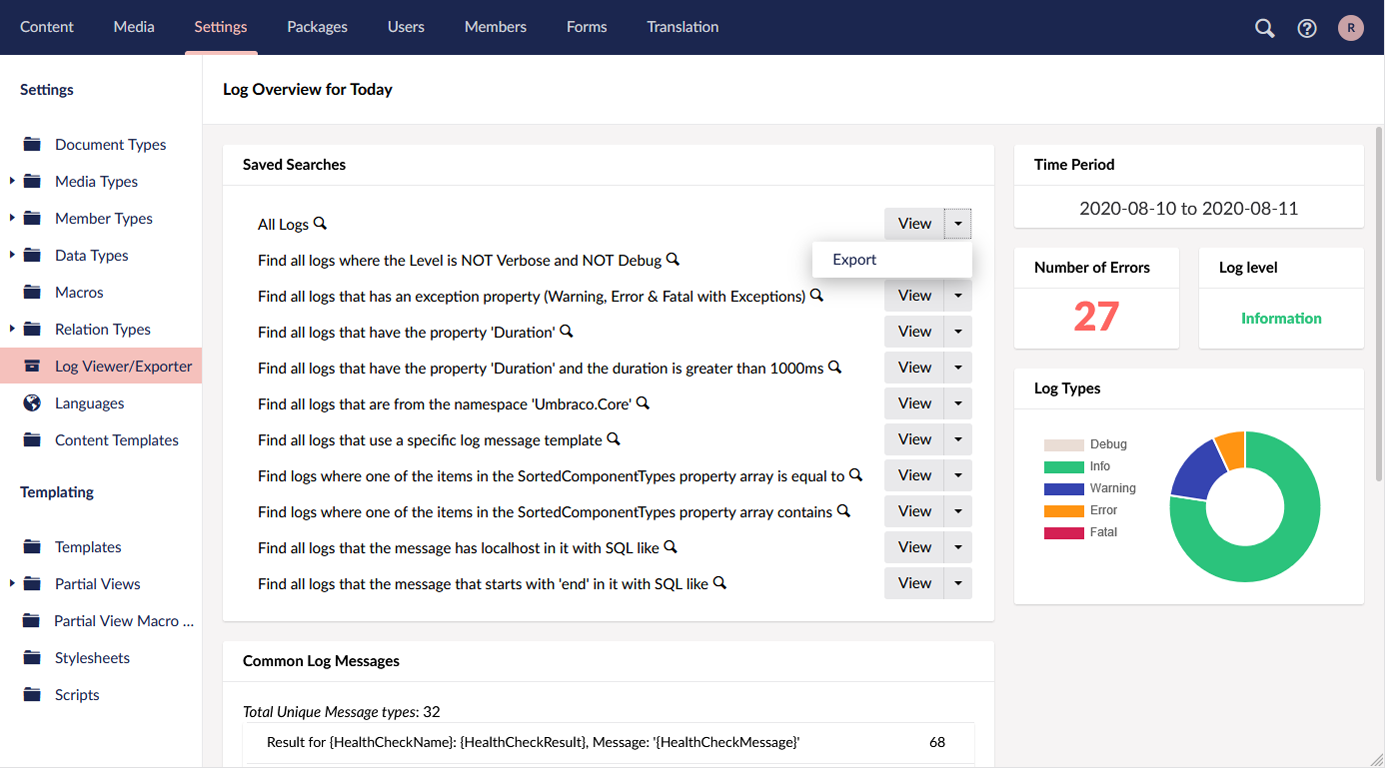This screenshot has width=1385, height=768.
Task: Click the Media Types folder icon
Action: click(32, 181)
